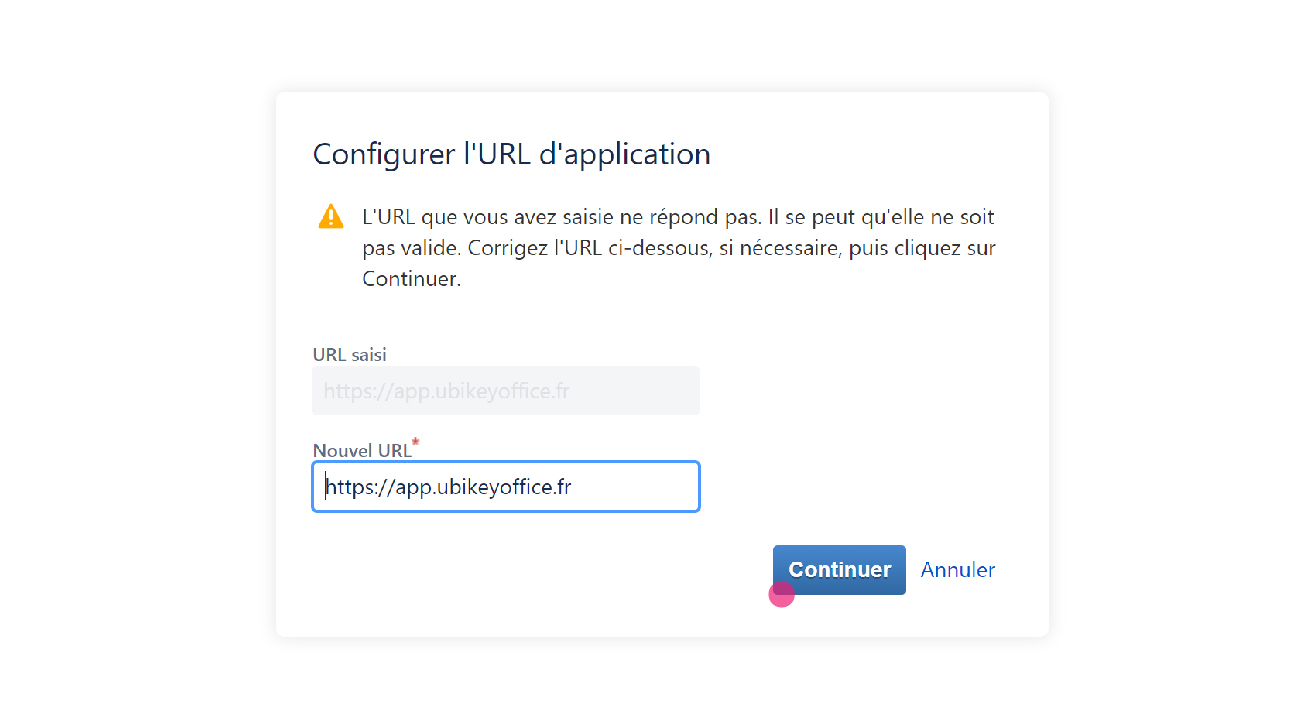Click the orange warning triangle icon
This screenshot has width=1303, height=713.
(x=331, y=216)
